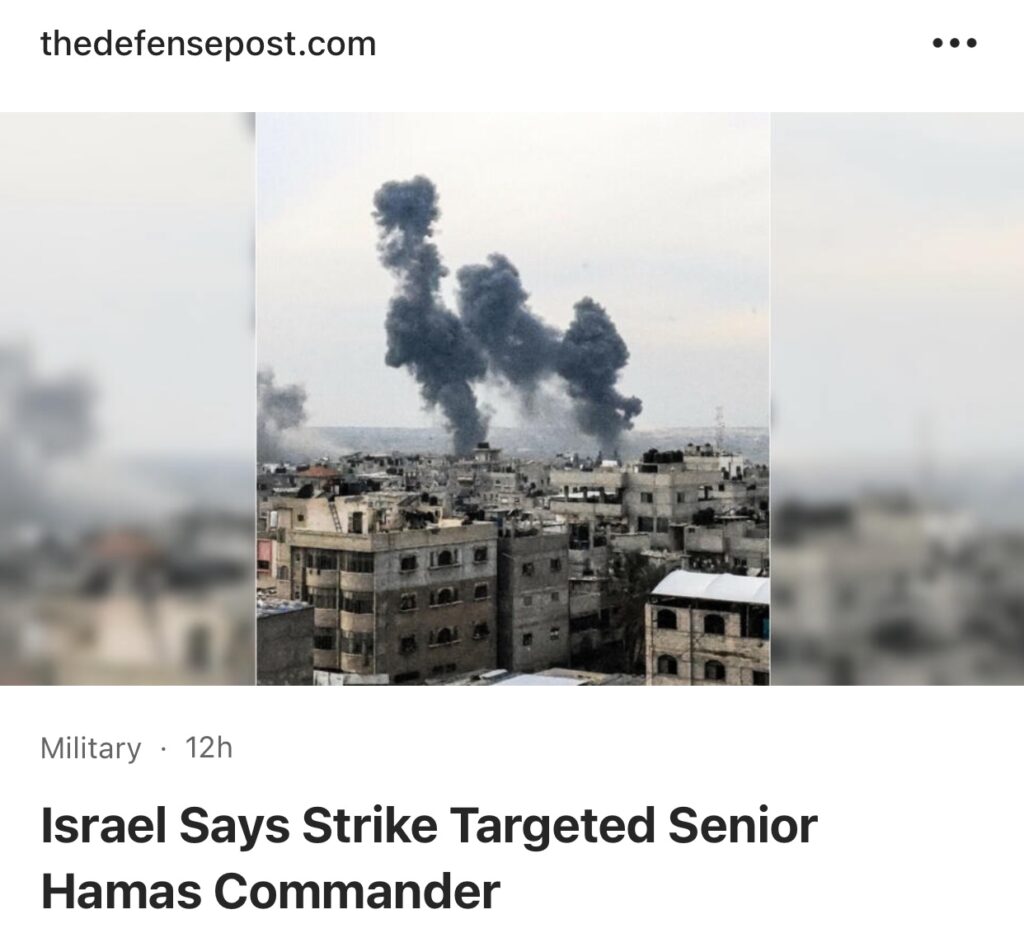The image size is (1024, 933).
Task: Open the three-dot more options menu
Action: [954, 44]
